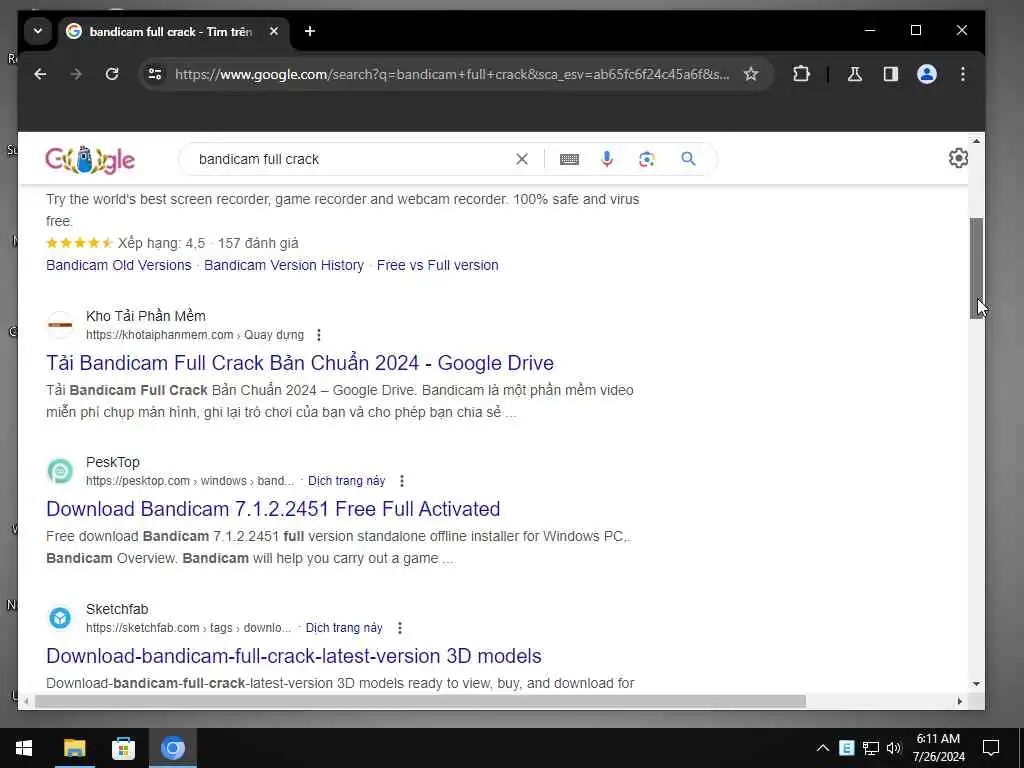
Task: Reload the current page
Action: [x=112, y=74]
